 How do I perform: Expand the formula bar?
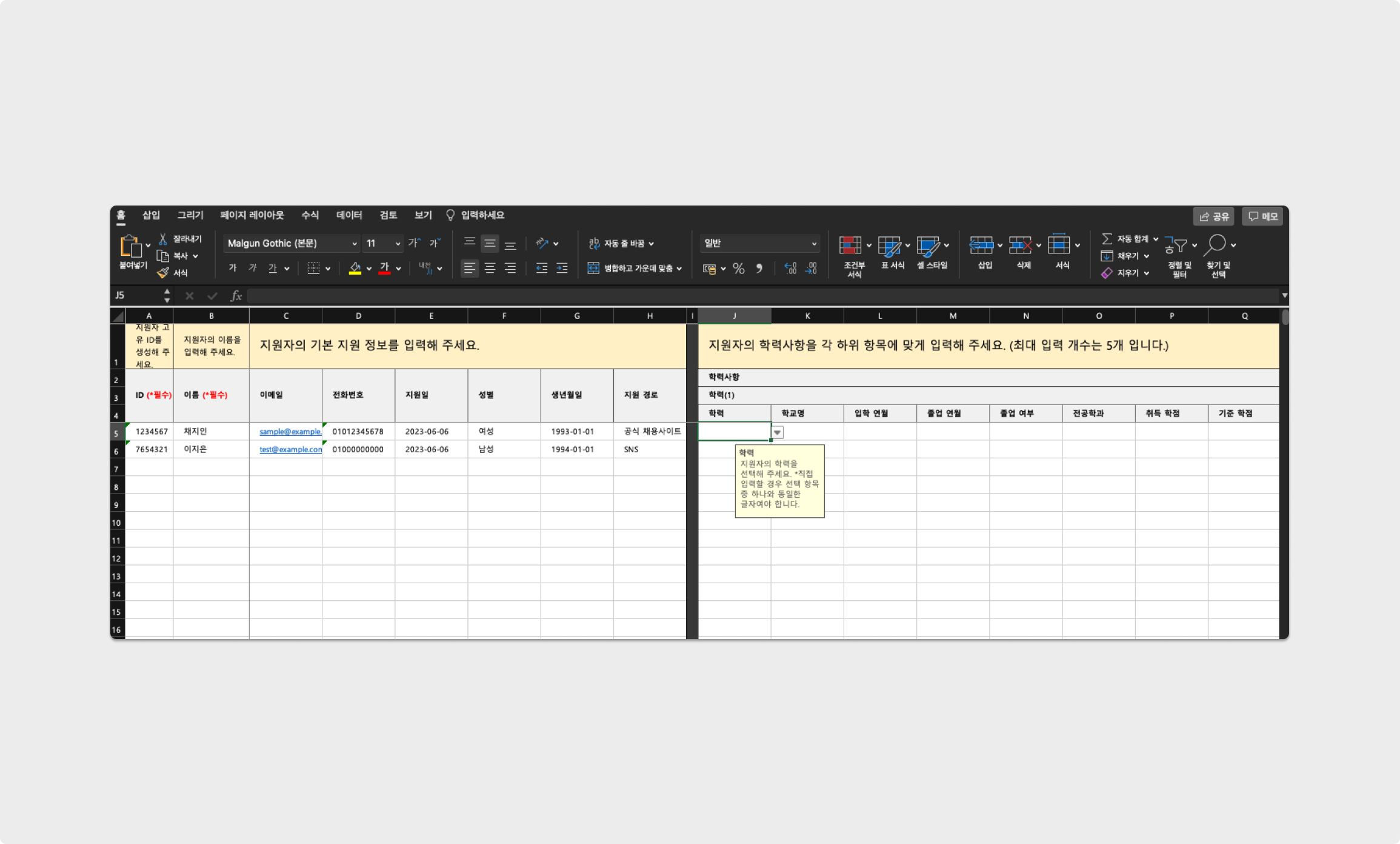(x=1284, y=296)
